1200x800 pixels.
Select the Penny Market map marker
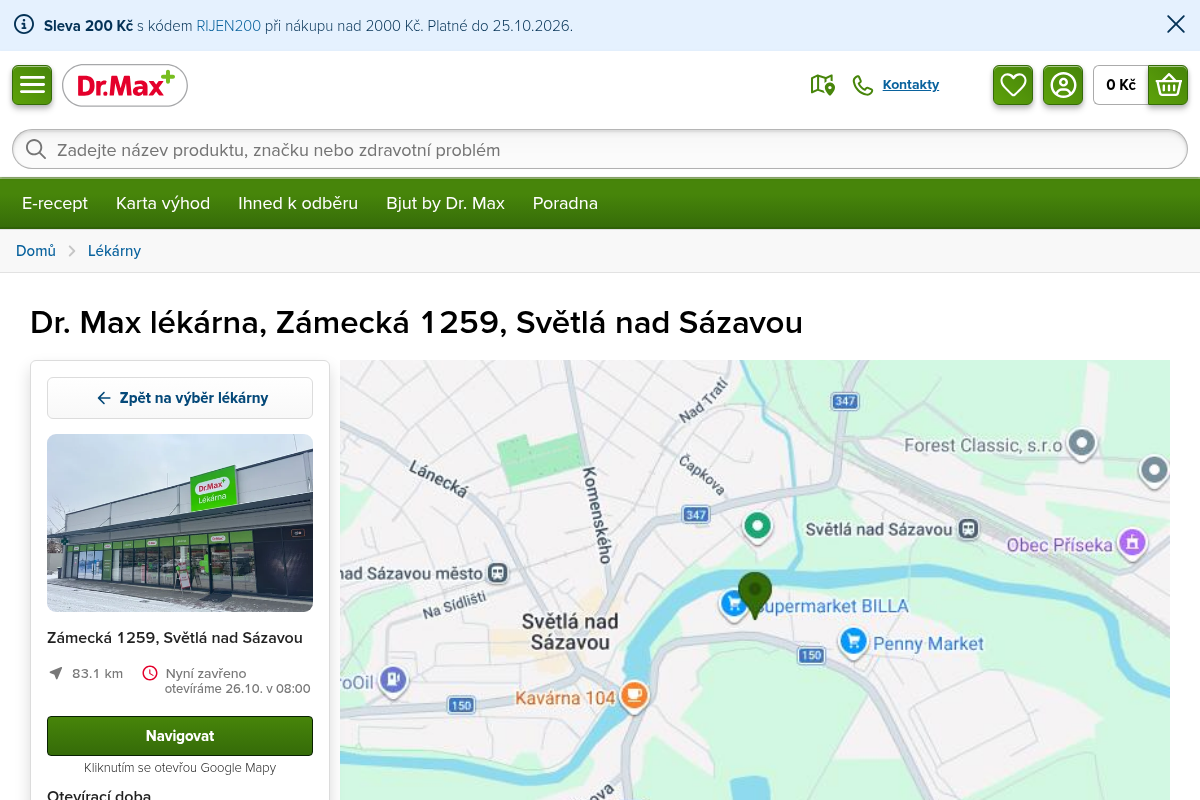[853, 641]
